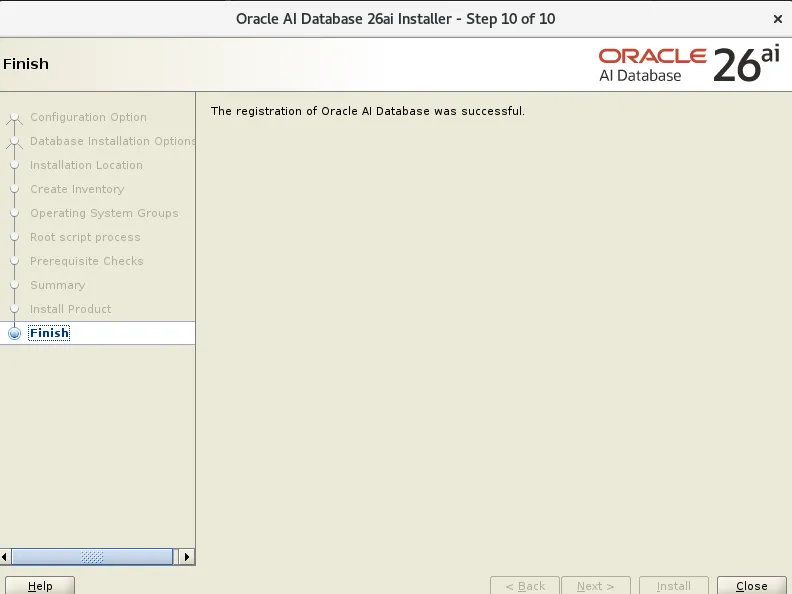Click the greyed-out Next button
This screenshot has height=594, width=792.
tap(596, 585)
